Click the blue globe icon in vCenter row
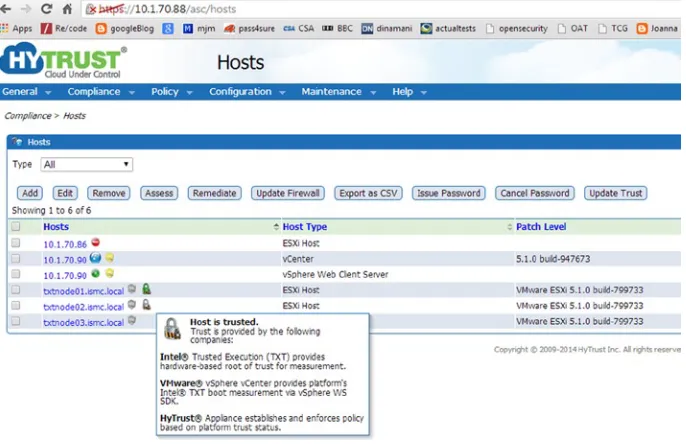The width and height of the screenshot is (686, 444). click(95, 258)
